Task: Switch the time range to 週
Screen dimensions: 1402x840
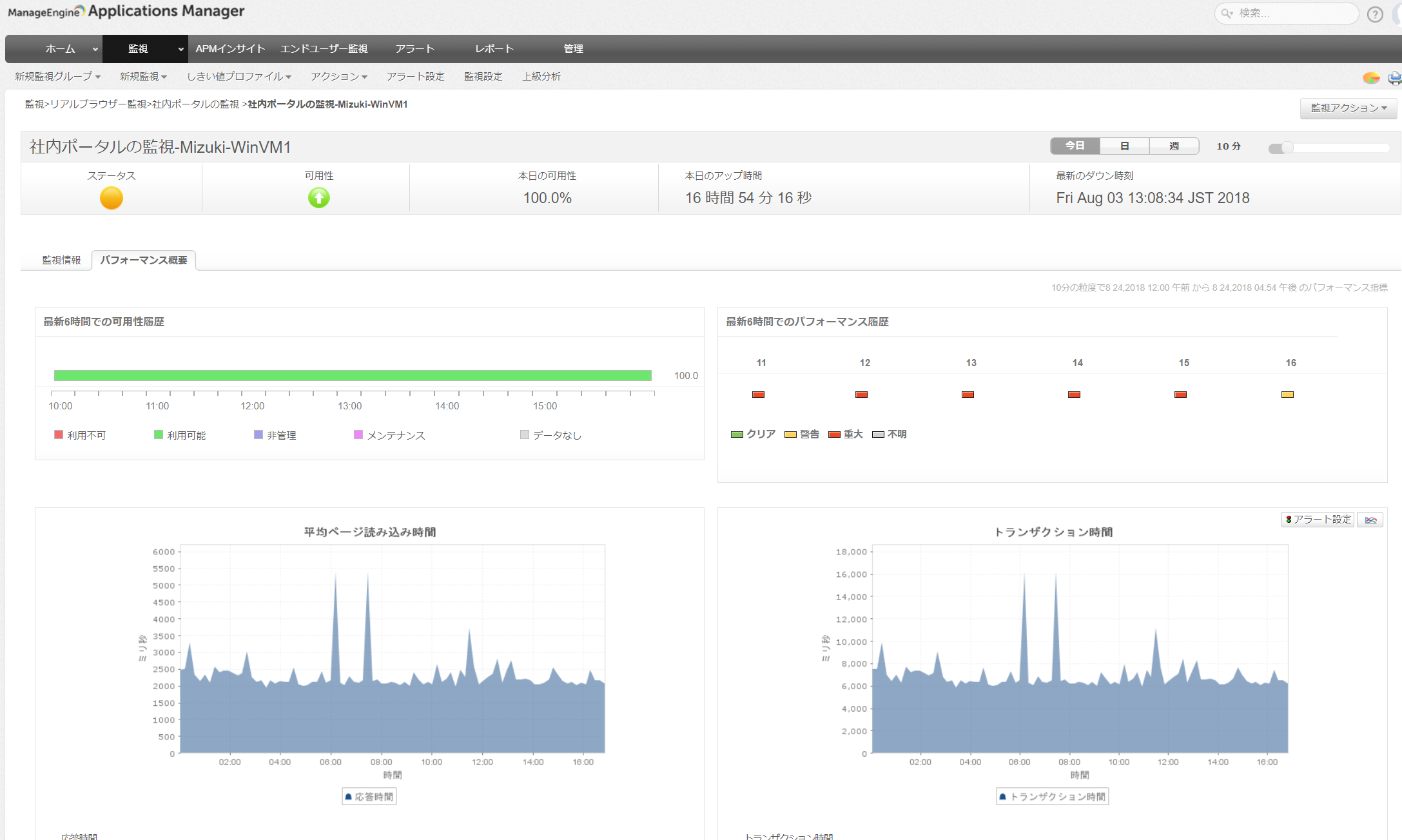Action: 1174,146
